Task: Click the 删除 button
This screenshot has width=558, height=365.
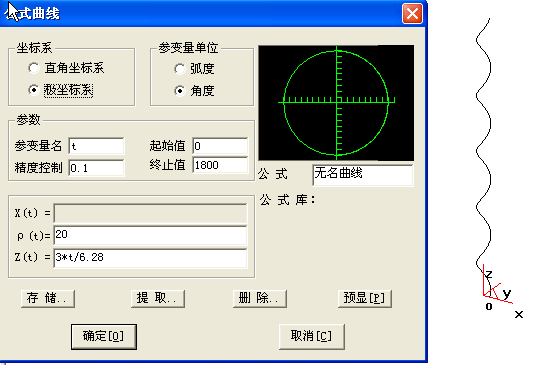Action: [260, 298]
